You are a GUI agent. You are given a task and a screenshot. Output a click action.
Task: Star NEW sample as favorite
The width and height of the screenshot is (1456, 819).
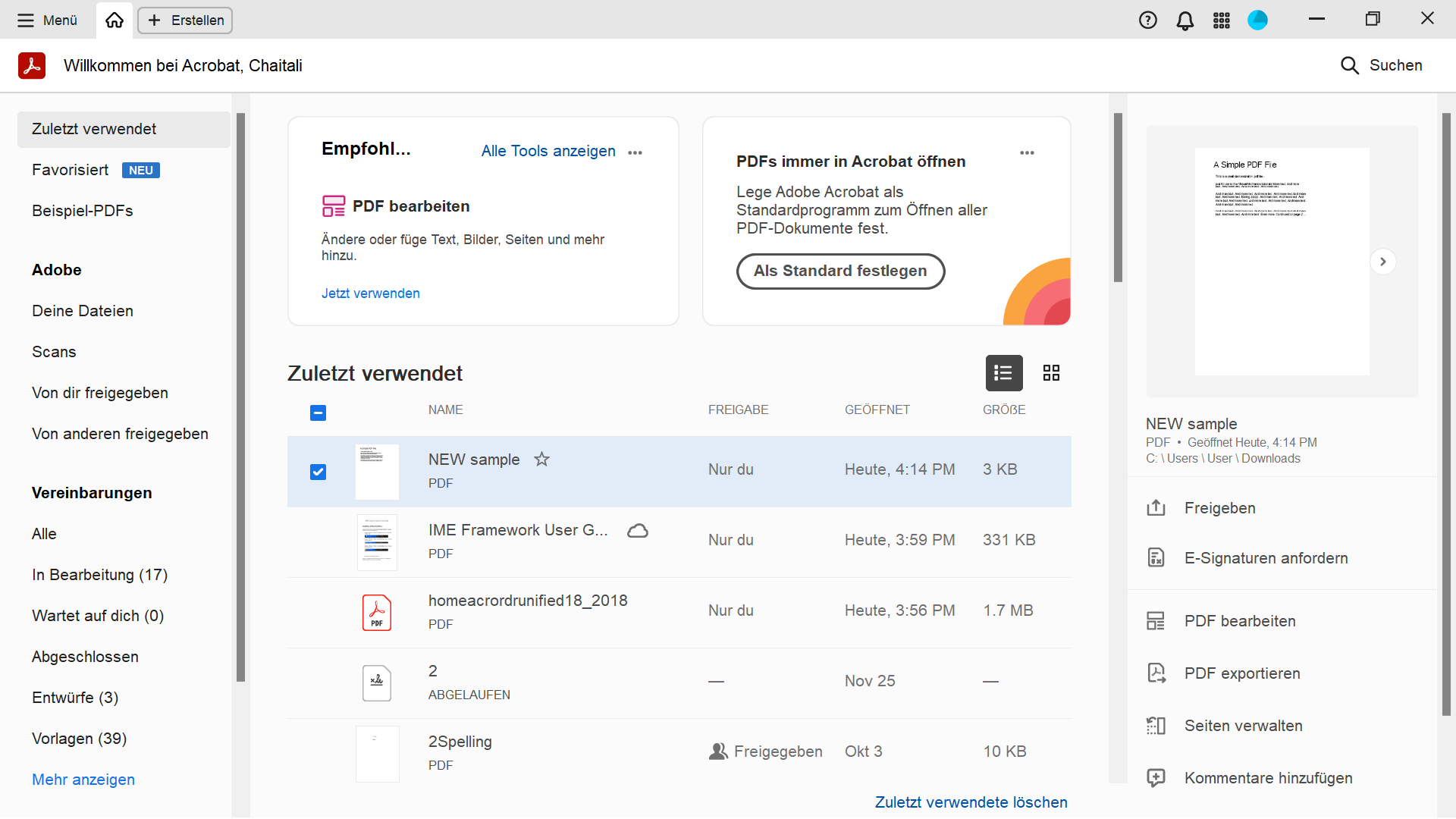(x=542, y=459)
